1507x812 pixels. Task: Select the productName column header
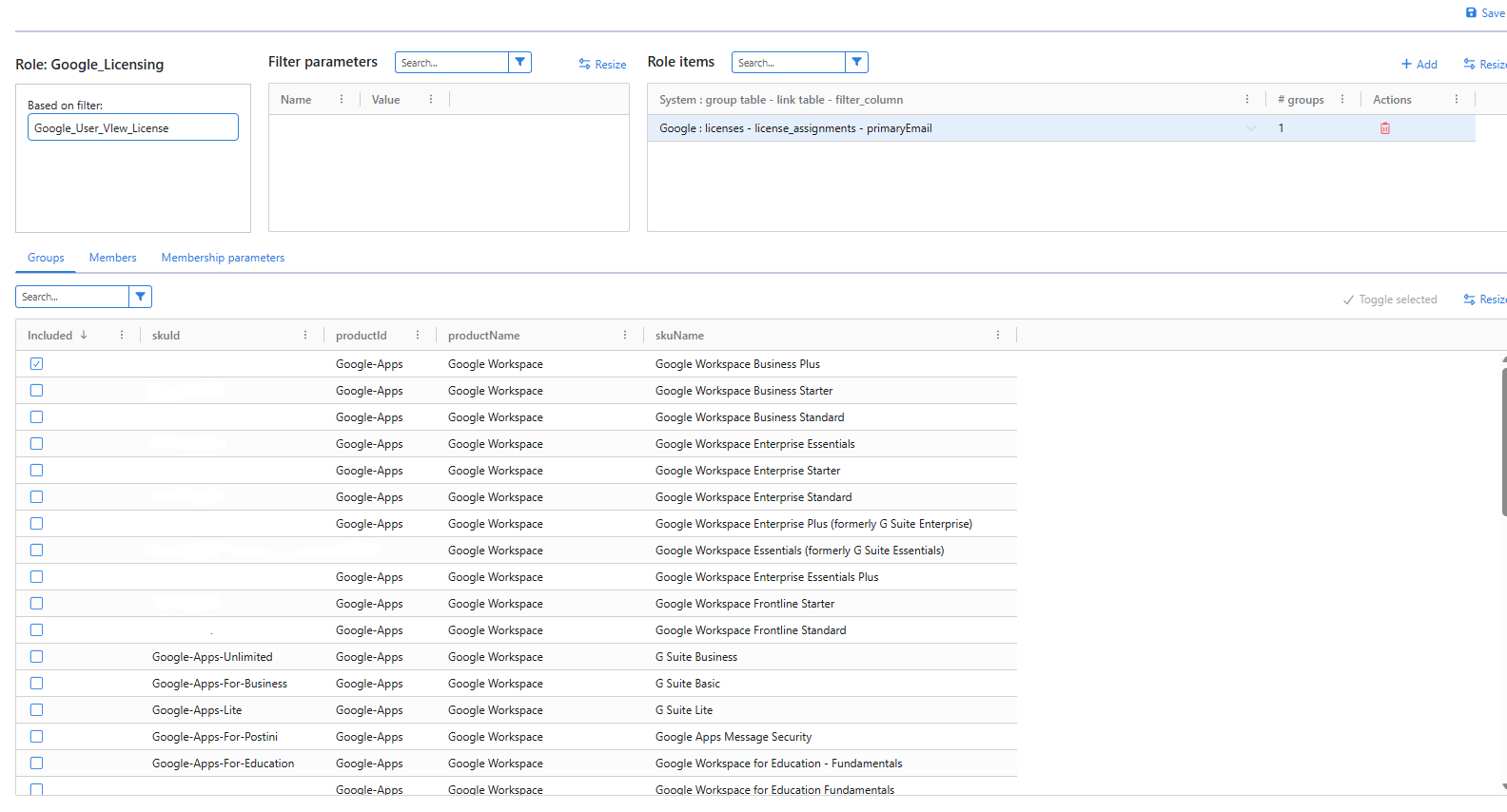tap(483, 336)
